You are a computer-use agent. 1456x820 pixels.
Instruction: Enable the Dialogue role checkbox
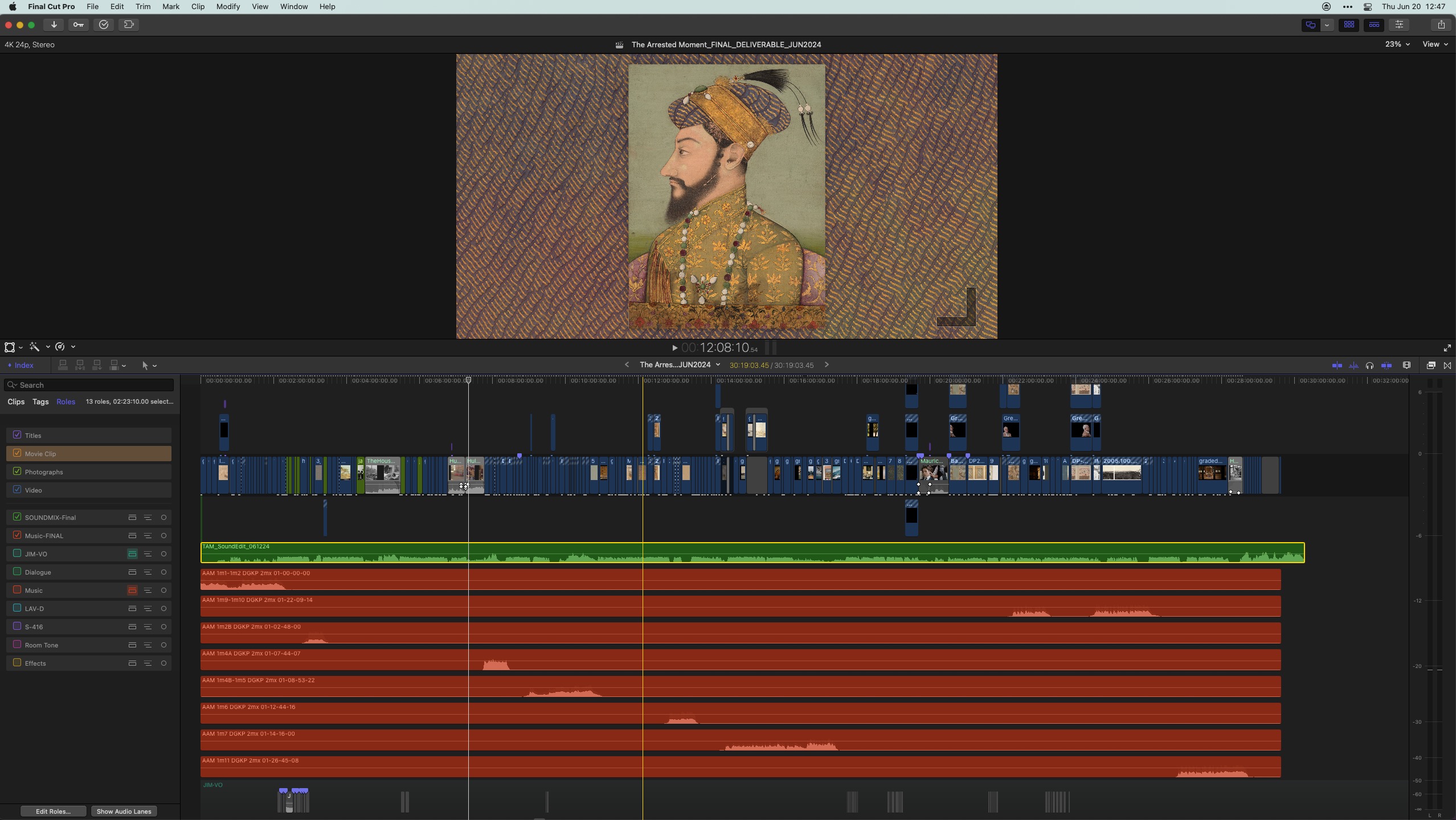click(x=17, y=572)
